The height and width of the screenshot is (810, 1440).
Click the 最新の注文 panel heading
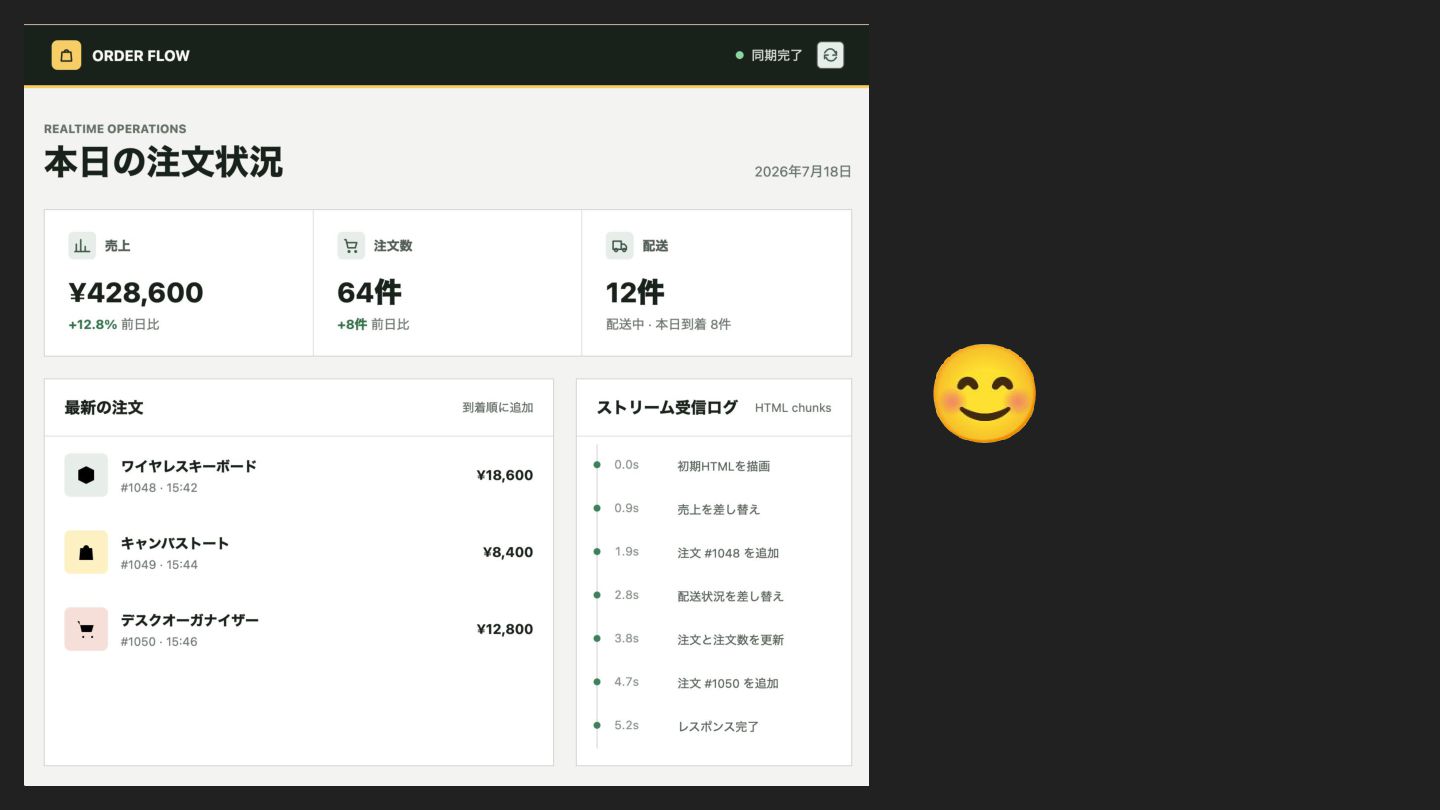(104, 408)
